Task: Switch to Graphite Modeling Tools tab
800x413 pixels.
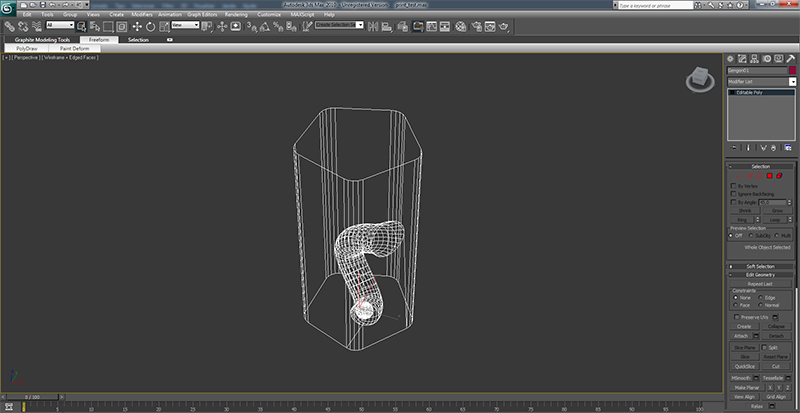Action: coord(42,40)
